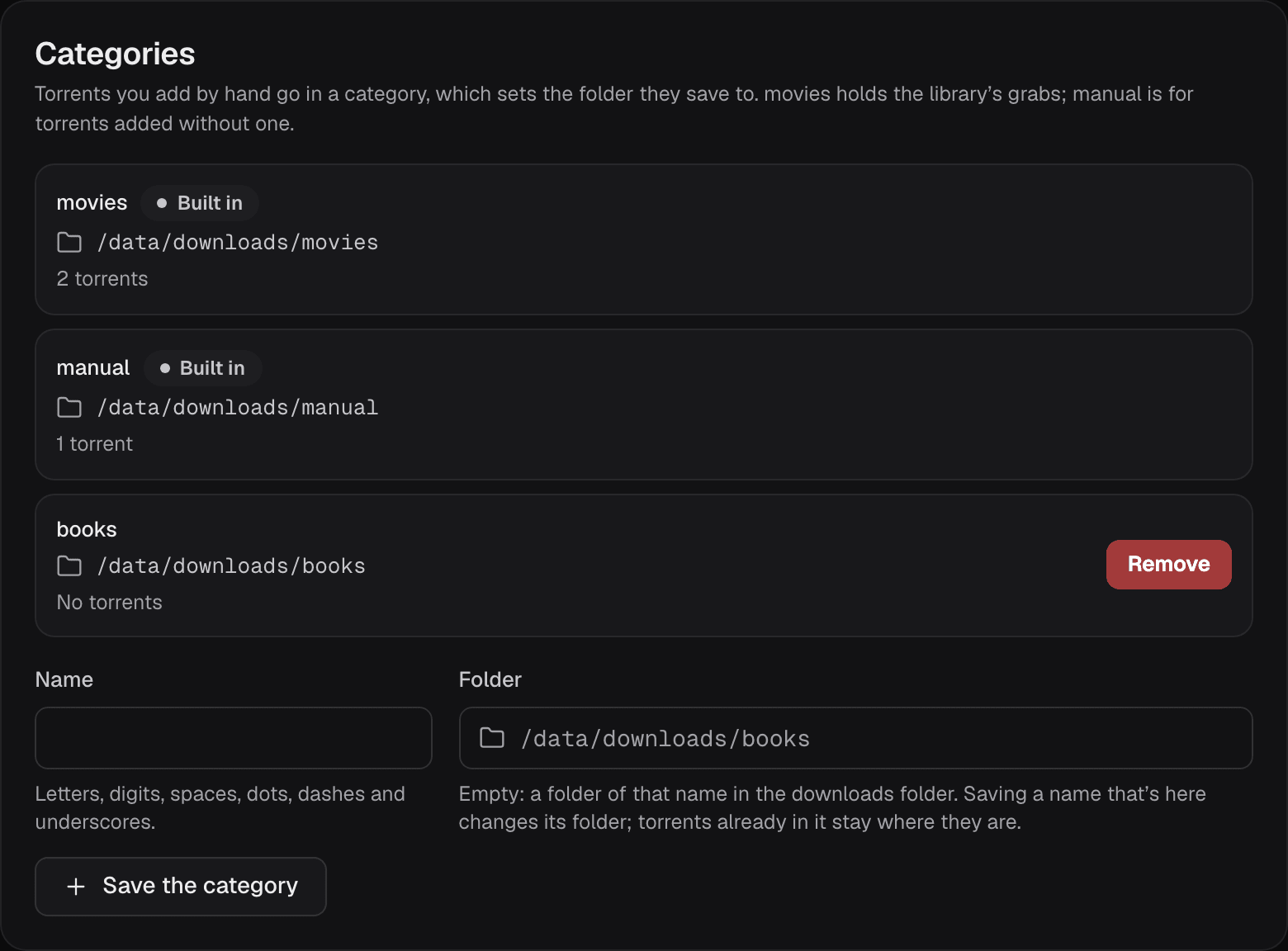Viewport: 1288px width, 951px height.
Task: Select the books category name
Action: pos(87,530)
